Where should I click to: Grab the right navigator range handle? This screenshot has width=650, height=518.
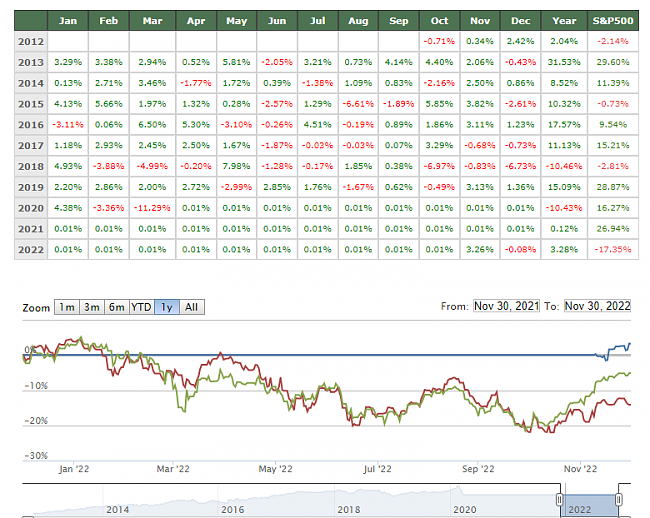coord(619,499)
